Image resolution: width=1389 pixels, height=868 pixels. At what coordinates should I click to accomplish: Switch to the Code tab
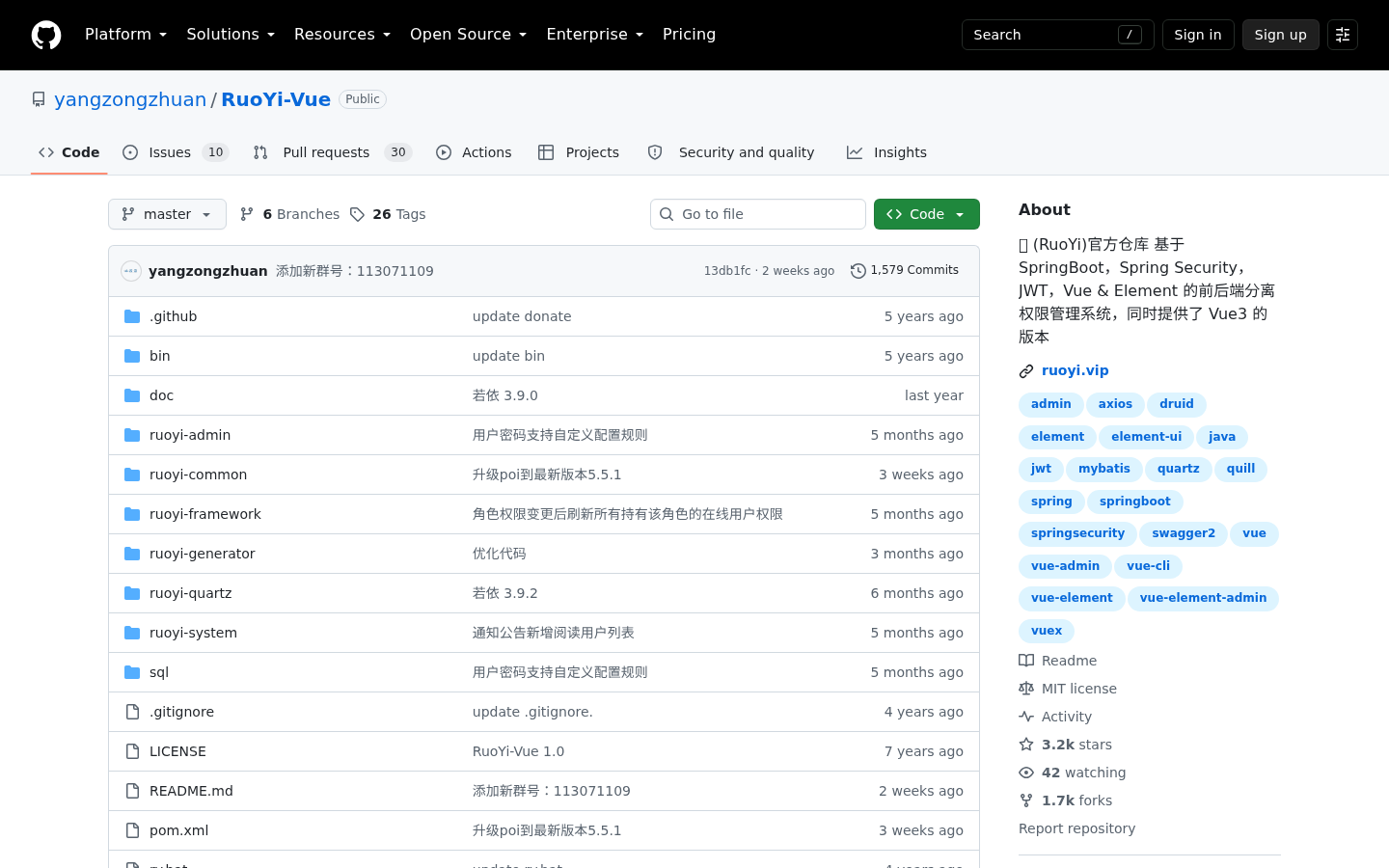68,152
